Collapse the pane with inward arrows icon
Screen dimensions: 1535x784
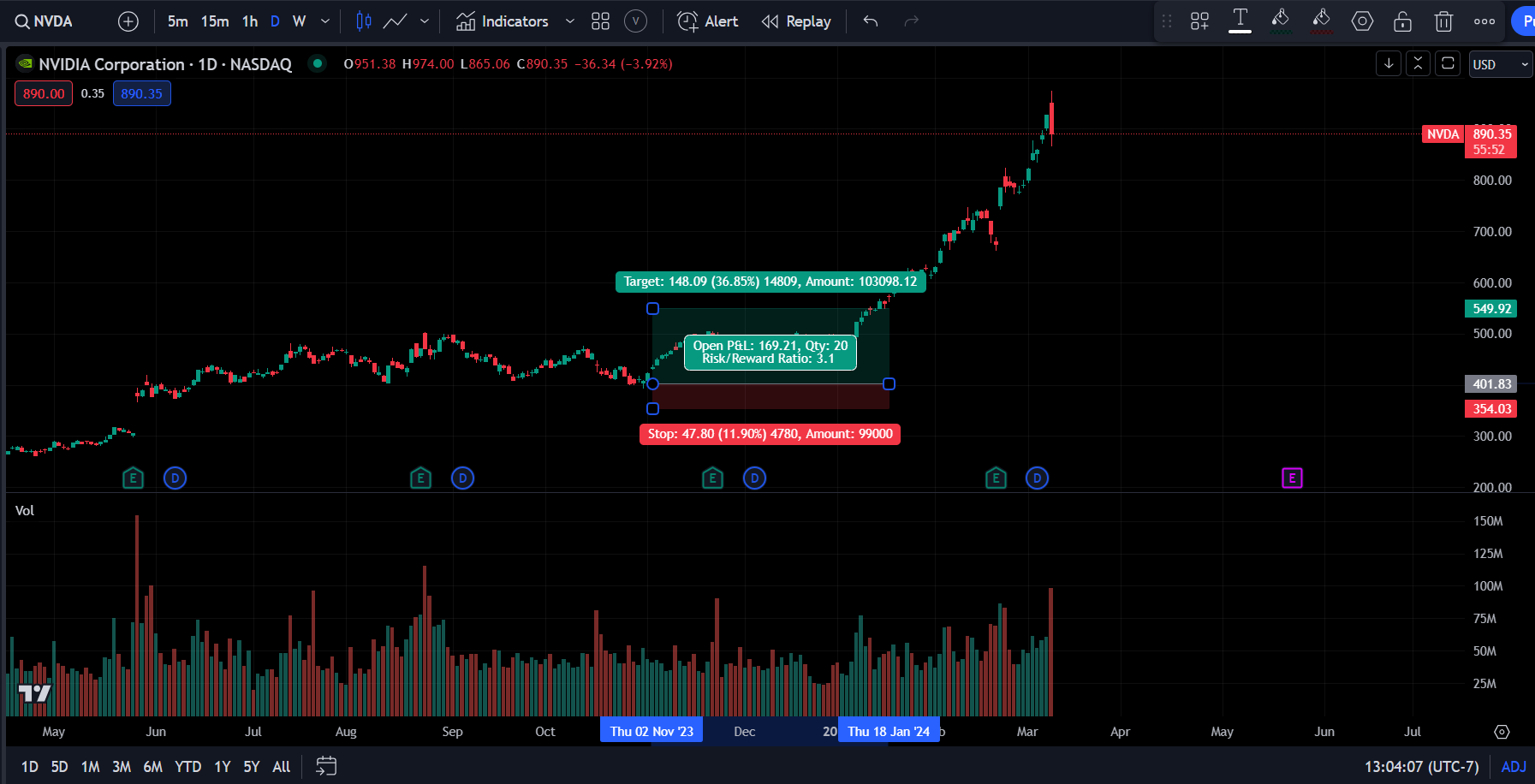coord(1418,64)
